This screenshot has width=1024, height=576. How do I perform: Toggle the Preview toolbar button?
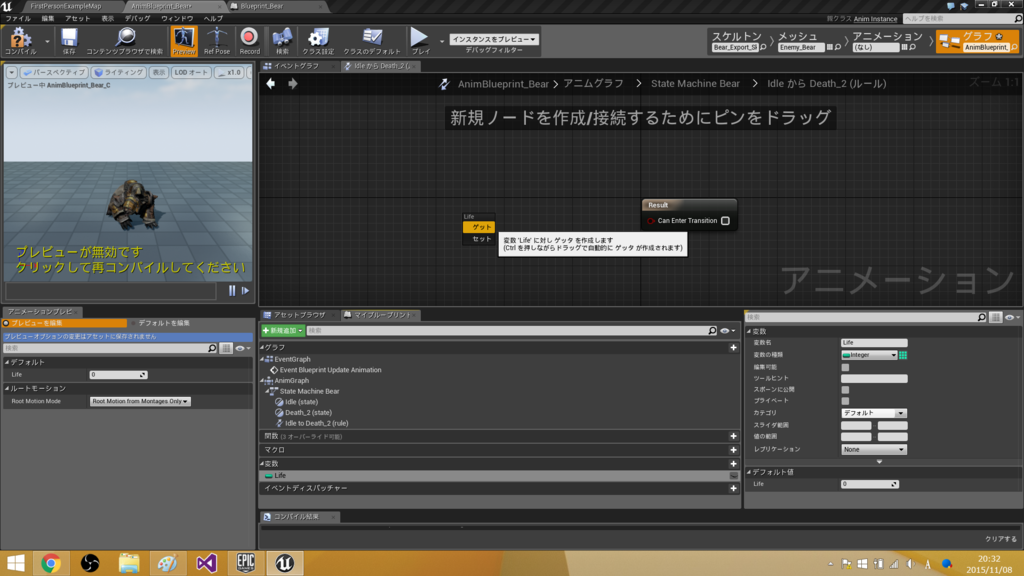(184, 40)
